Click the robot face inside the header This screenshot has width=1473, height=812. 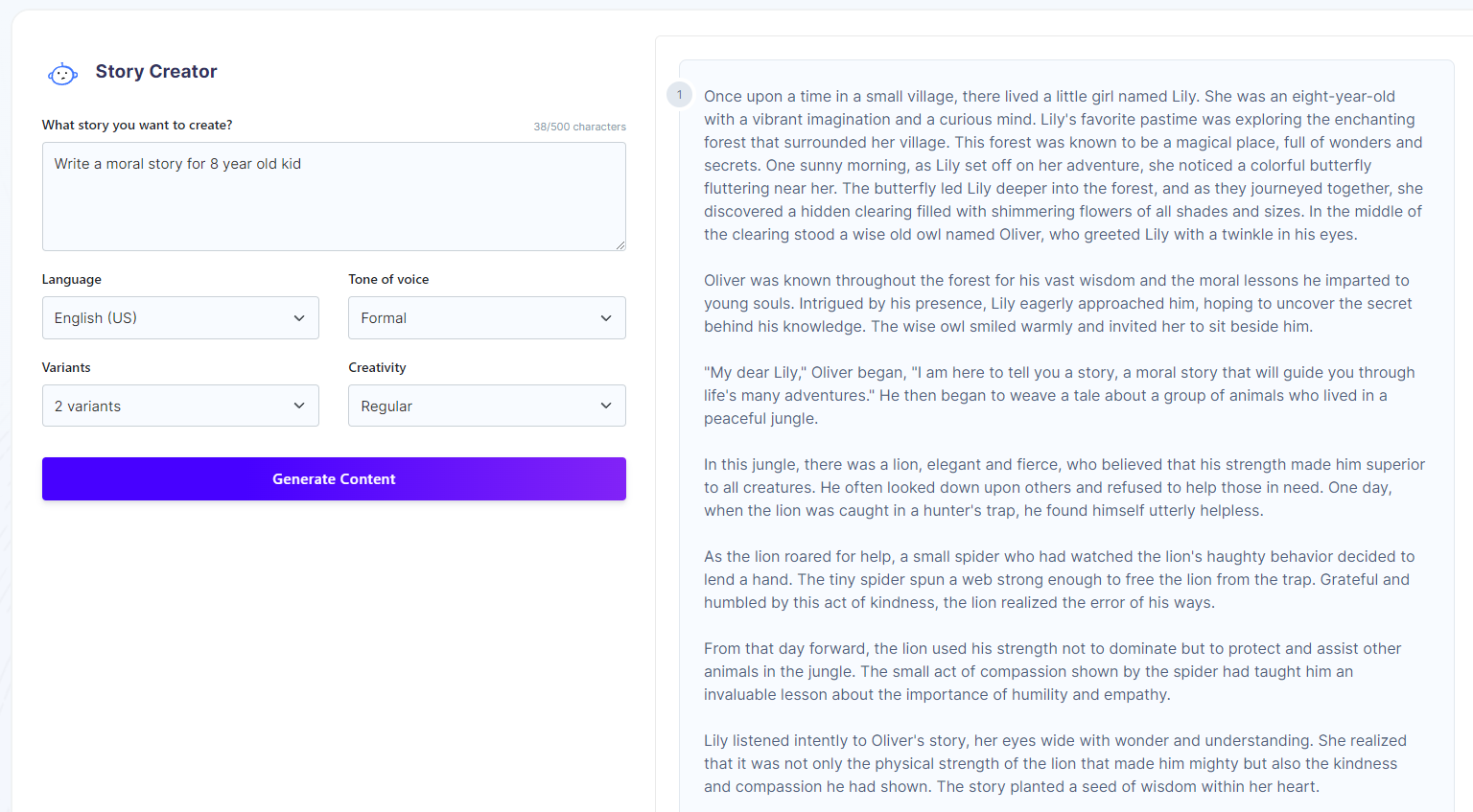[x=61, y=73]
